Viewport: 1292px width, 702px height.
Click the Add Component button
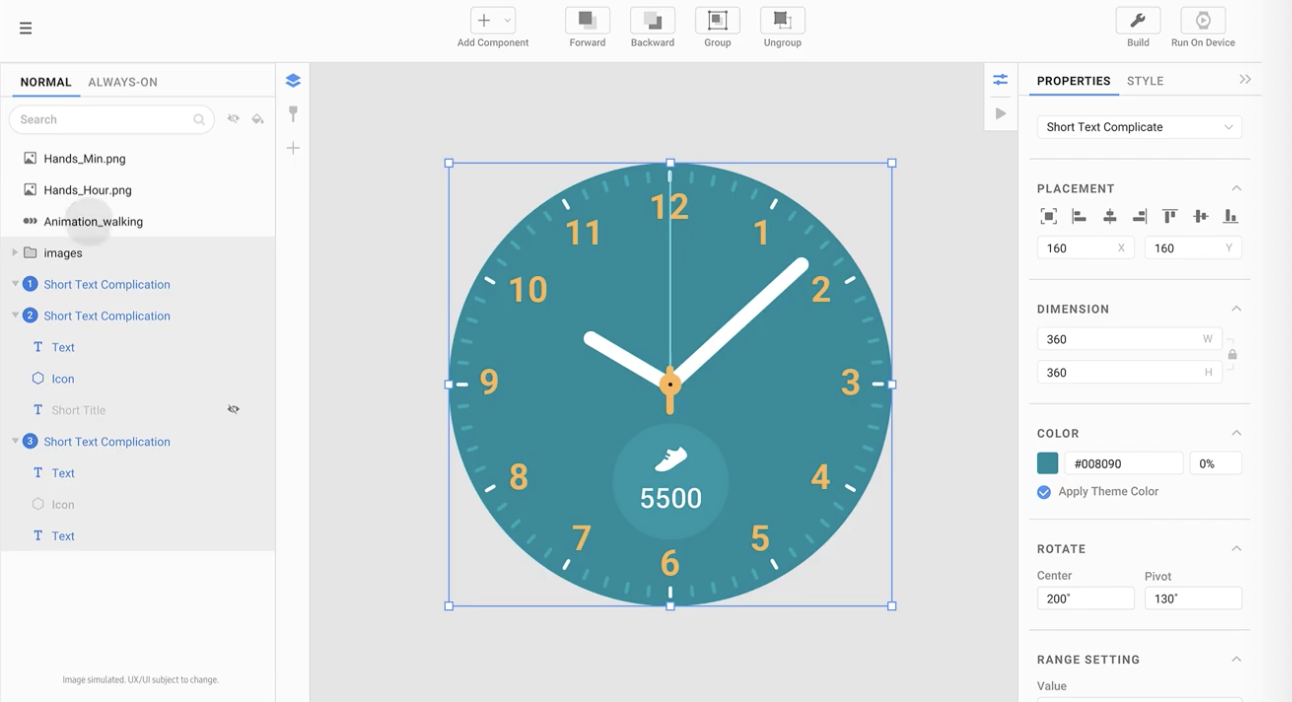492,21
